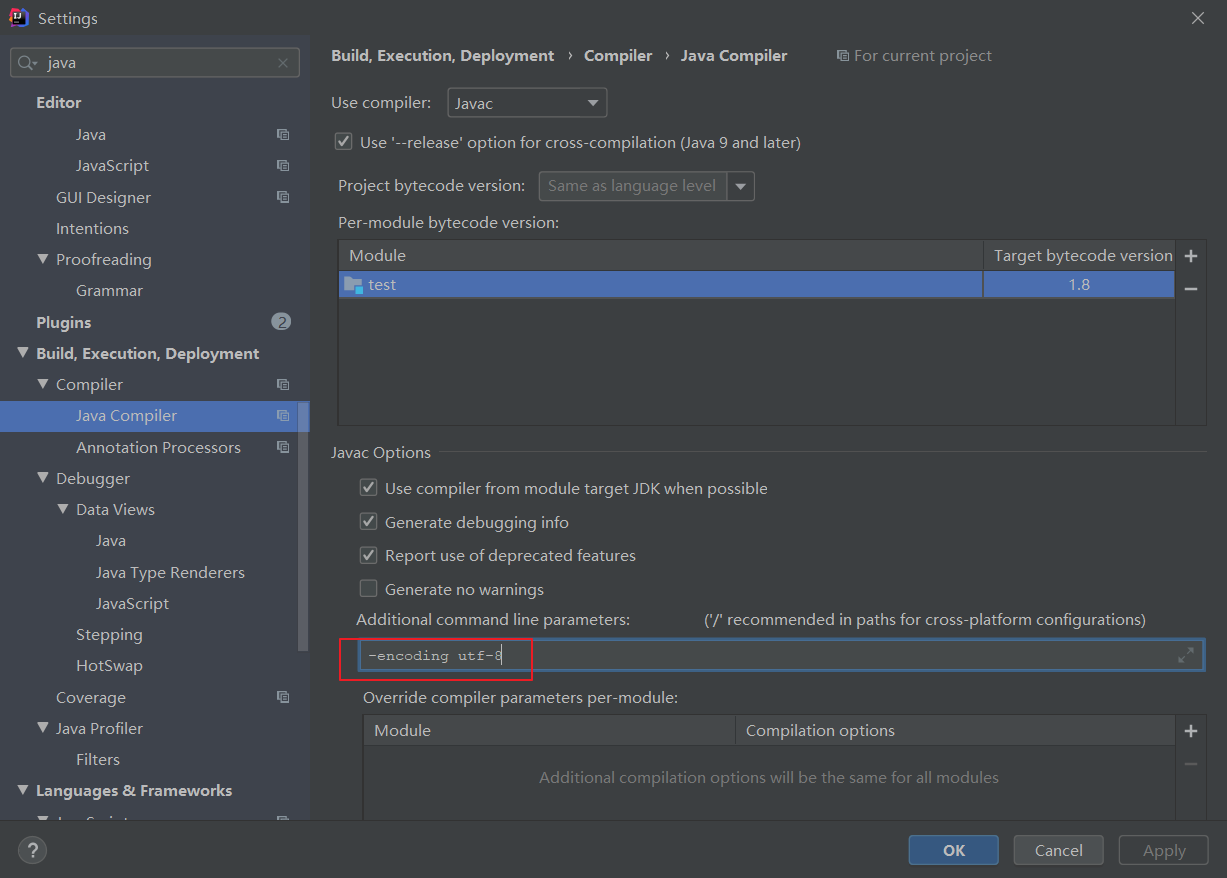Click the Compilation options column header

(955, 730)
